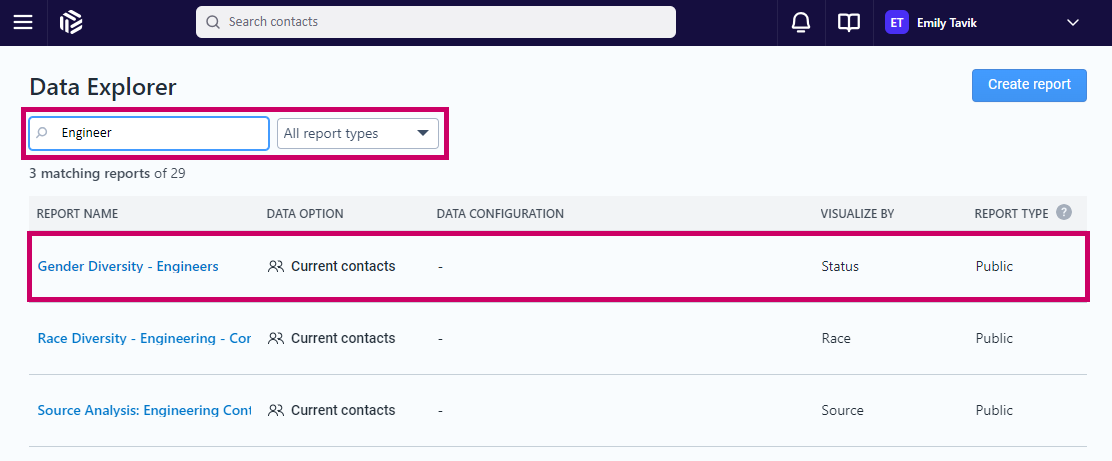Click the app logo icon
The width and height of the screenshot is (1112, 461).
pyautogui.click(x=71, y=23)
